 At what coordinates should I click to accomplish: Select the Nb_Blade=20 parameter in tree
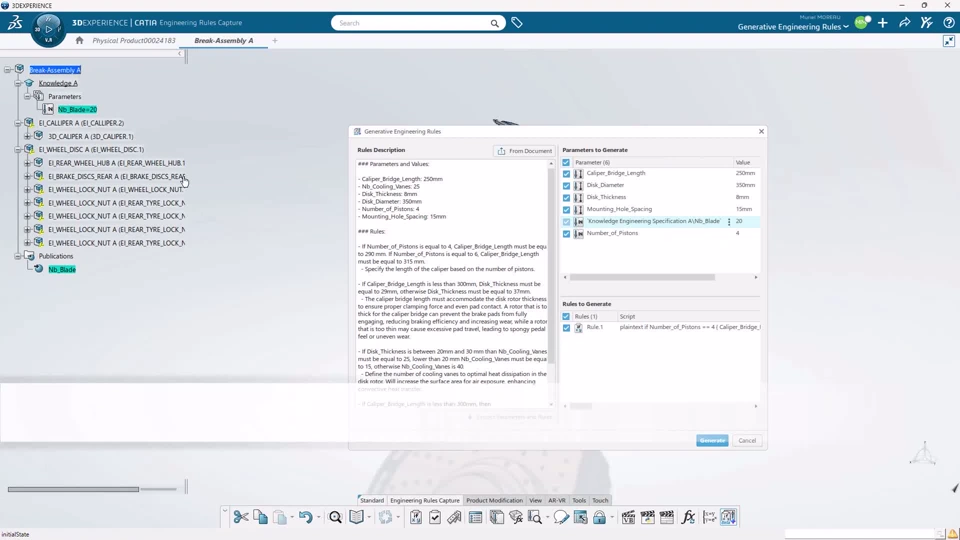point(77,110)
